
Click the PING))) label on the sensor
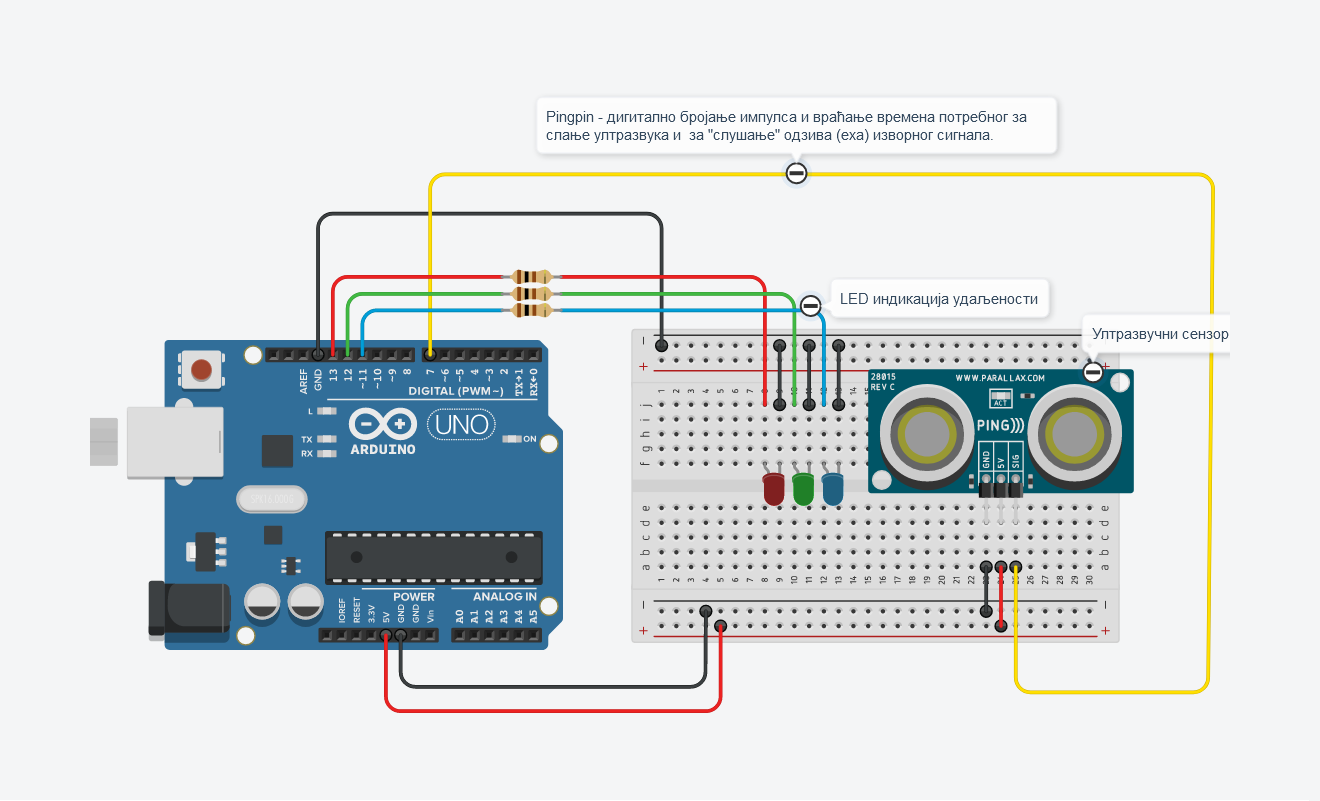(x=1000, y=425)
